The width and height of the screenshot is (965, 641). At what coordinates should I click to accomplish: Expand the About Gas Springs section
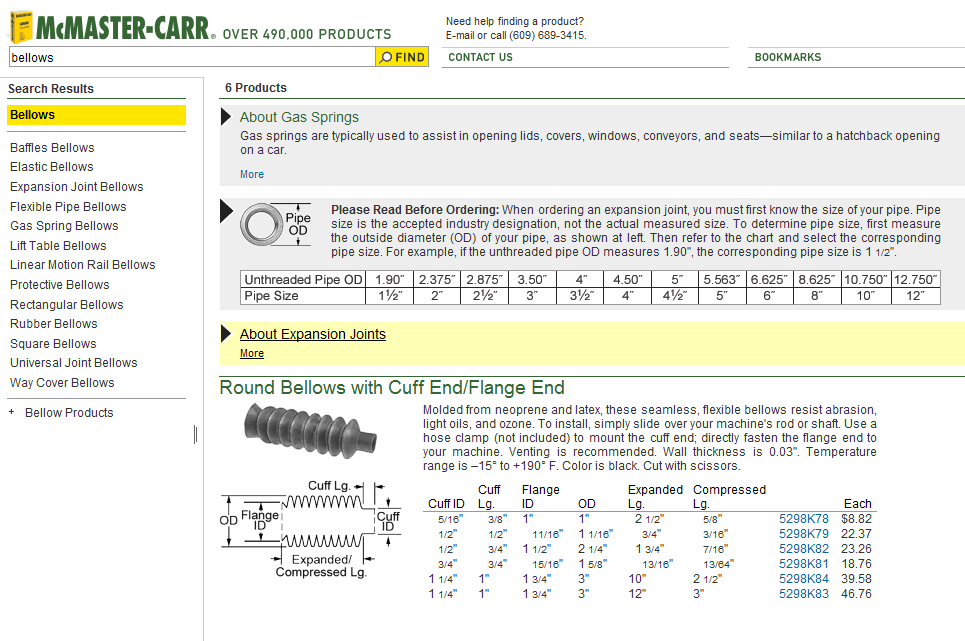coord(226,117)
